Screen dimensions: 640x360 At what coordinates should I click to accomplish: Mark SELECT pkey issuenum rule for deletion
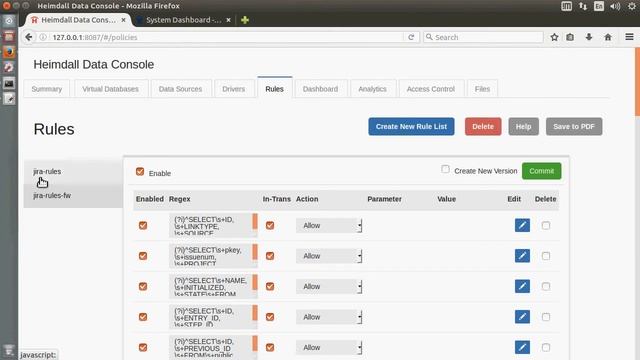point(546,256)
